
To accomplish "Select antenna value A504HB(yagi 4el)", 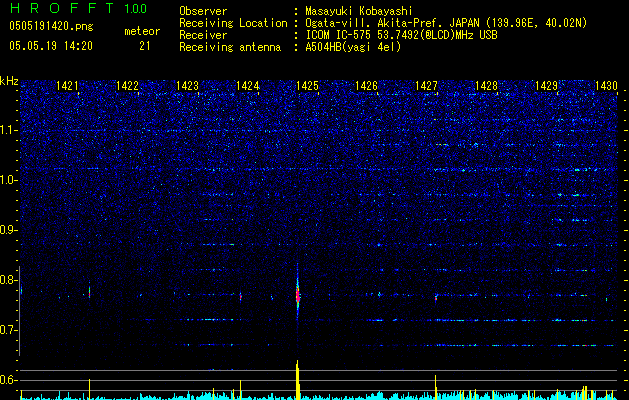I will tap(353, 47).
